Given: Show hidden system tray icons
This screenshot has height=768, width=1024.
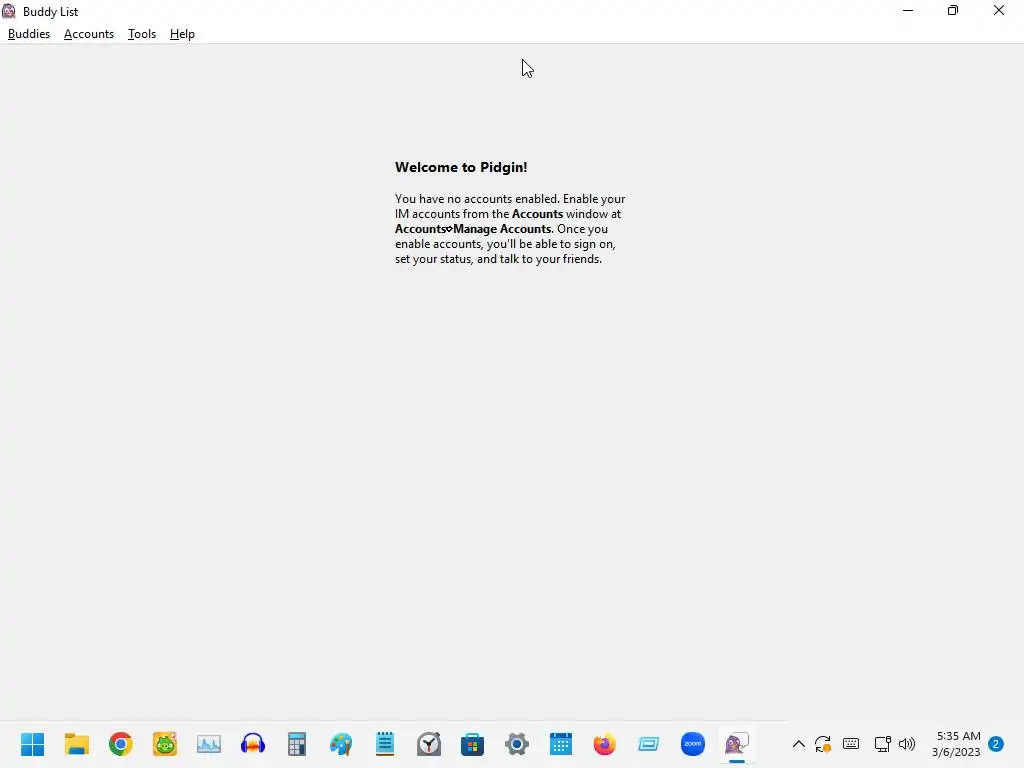Looking at the screenshot, I should click(x=799, y=744).
